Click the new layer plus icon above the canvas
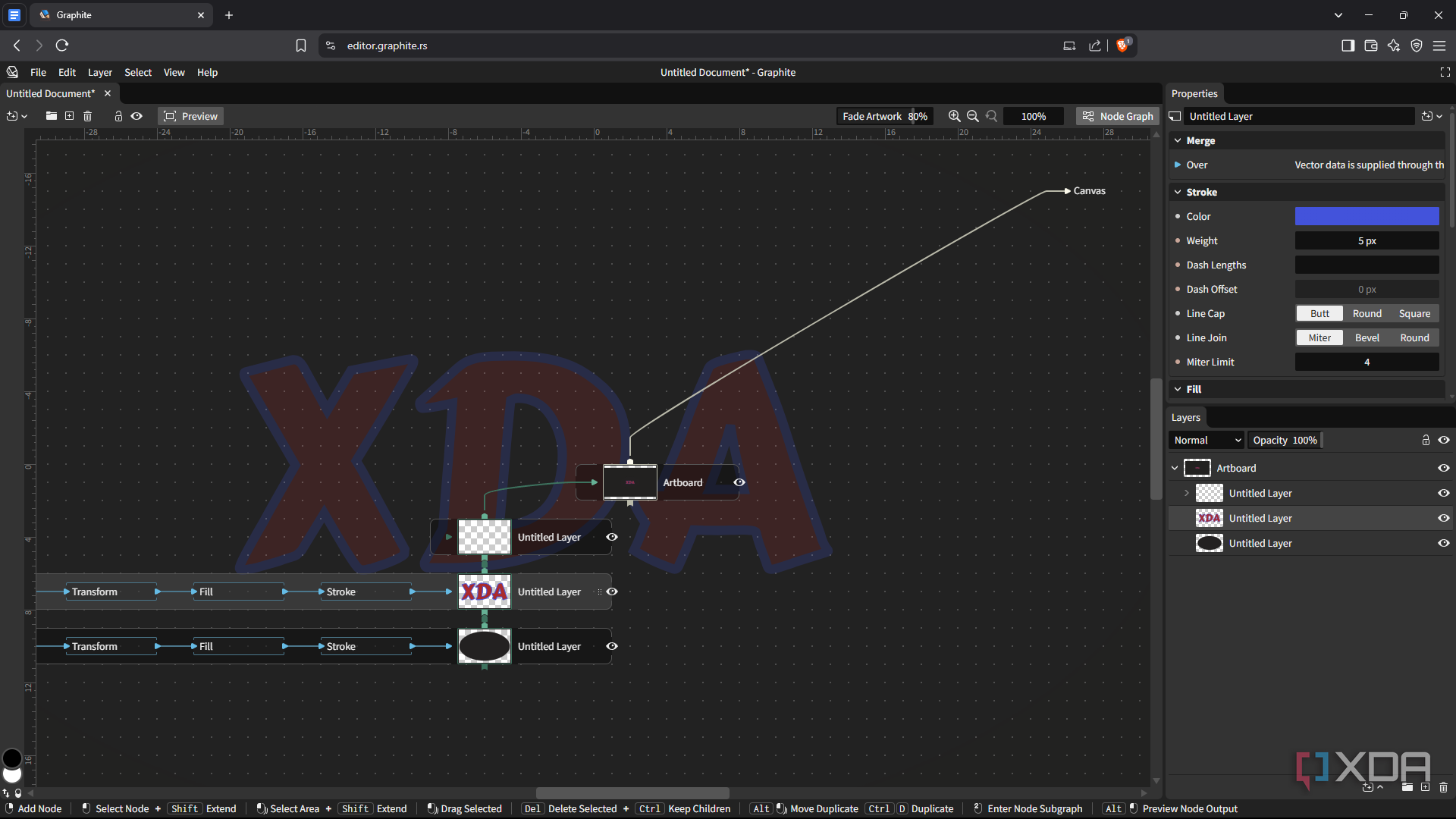Image resolution: width=1456 pixels, height=819 pixels. click(x=70, y=116)
